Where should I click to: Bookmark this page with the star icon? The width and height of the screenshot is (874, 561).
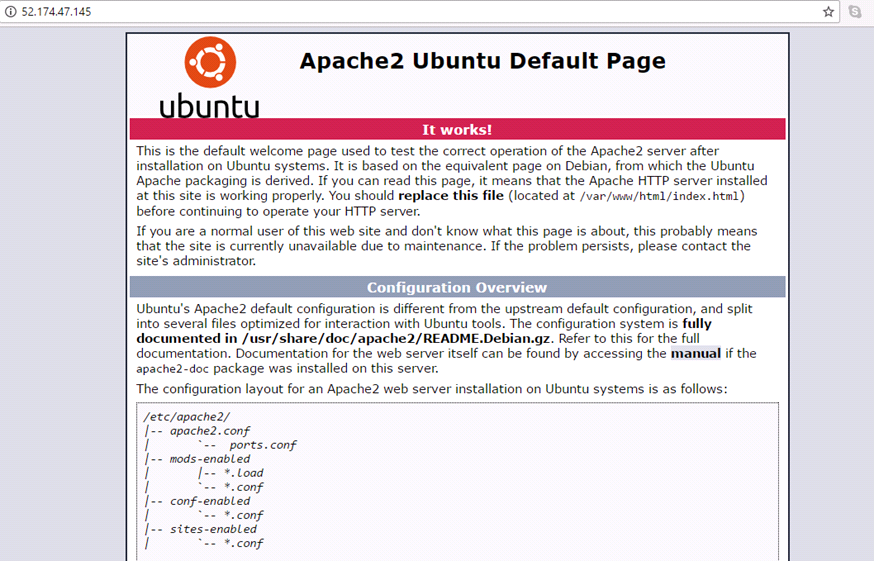tap(828, 12)
